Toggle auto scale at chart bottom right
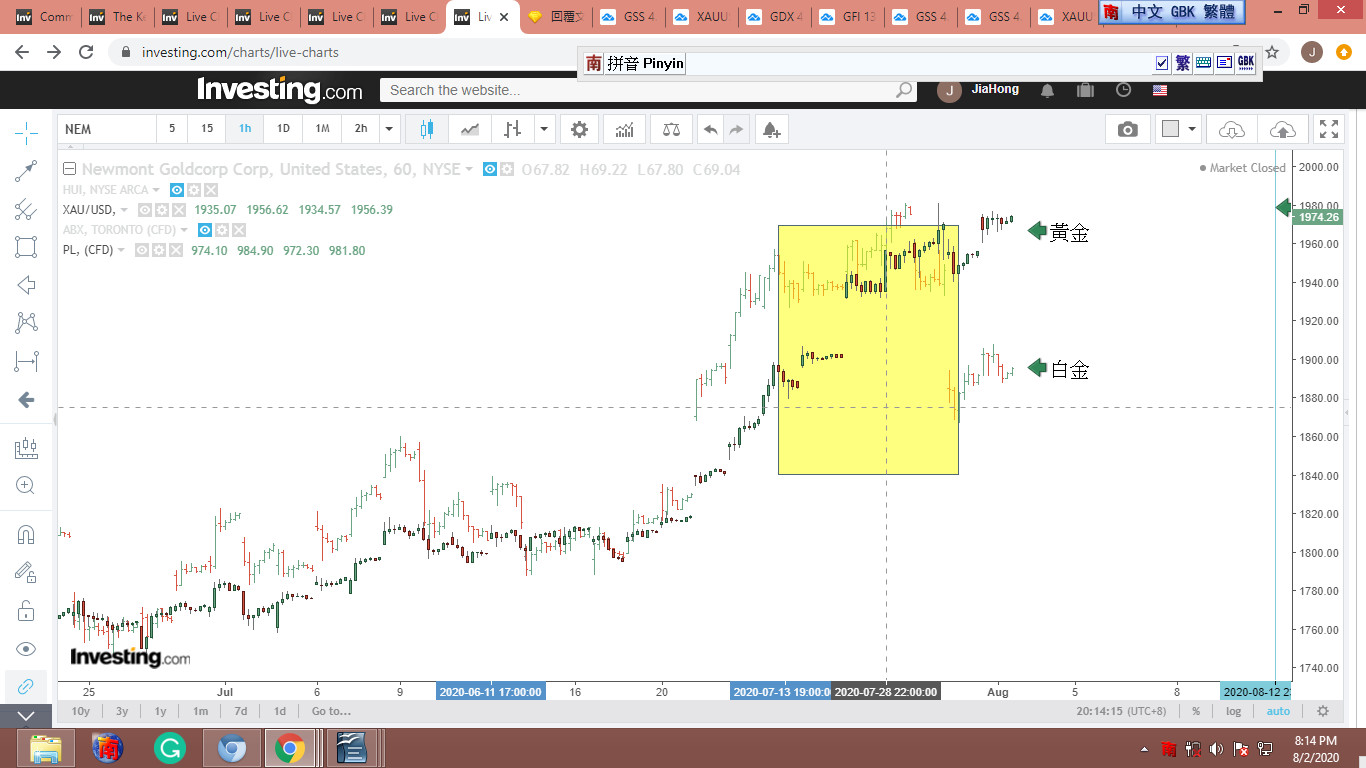 [x=1278, y=711]
